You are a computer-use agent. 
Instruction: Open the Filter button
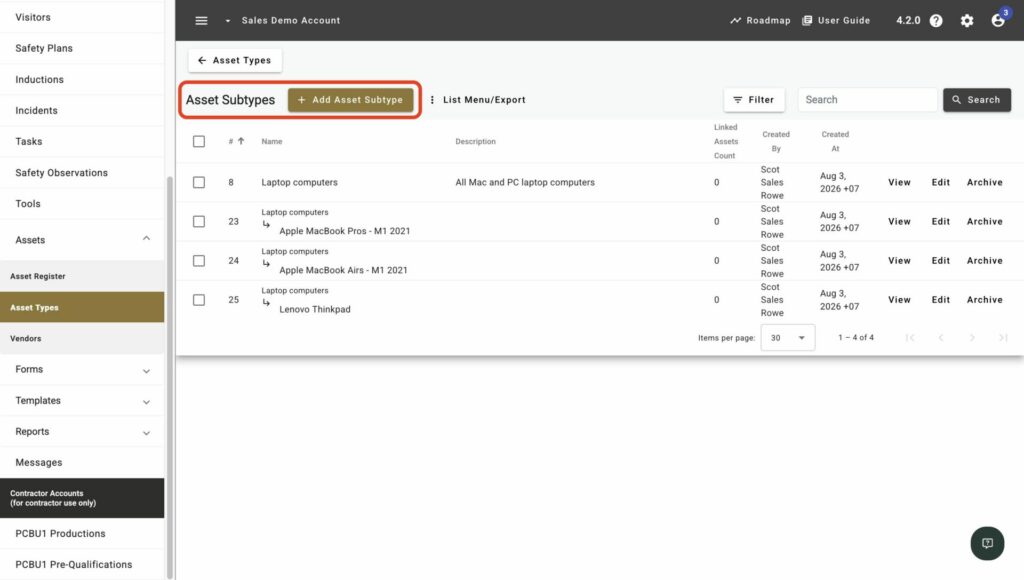[x=754, y=100]
